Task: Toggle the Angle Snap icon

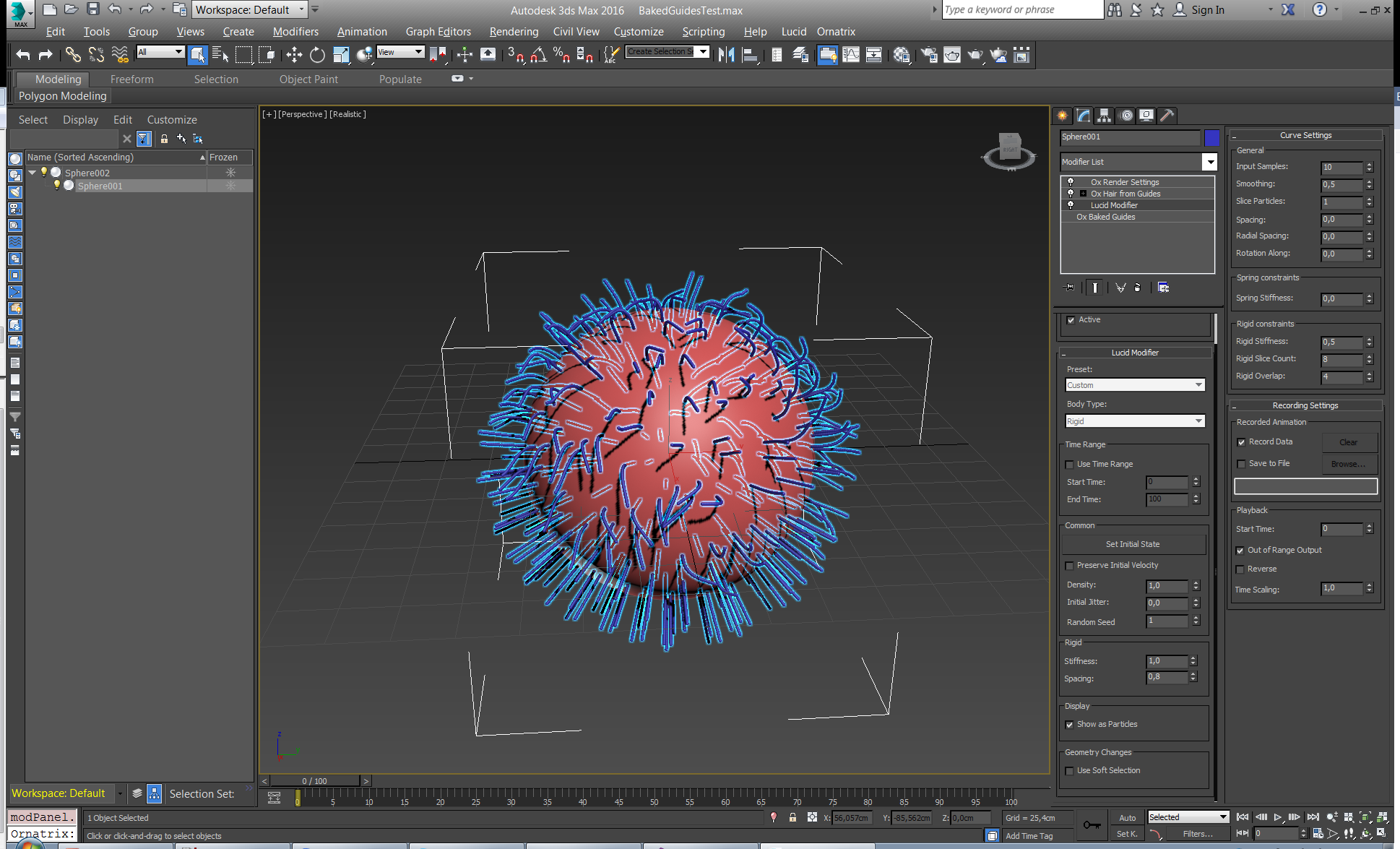Action: tap(538, 55)
